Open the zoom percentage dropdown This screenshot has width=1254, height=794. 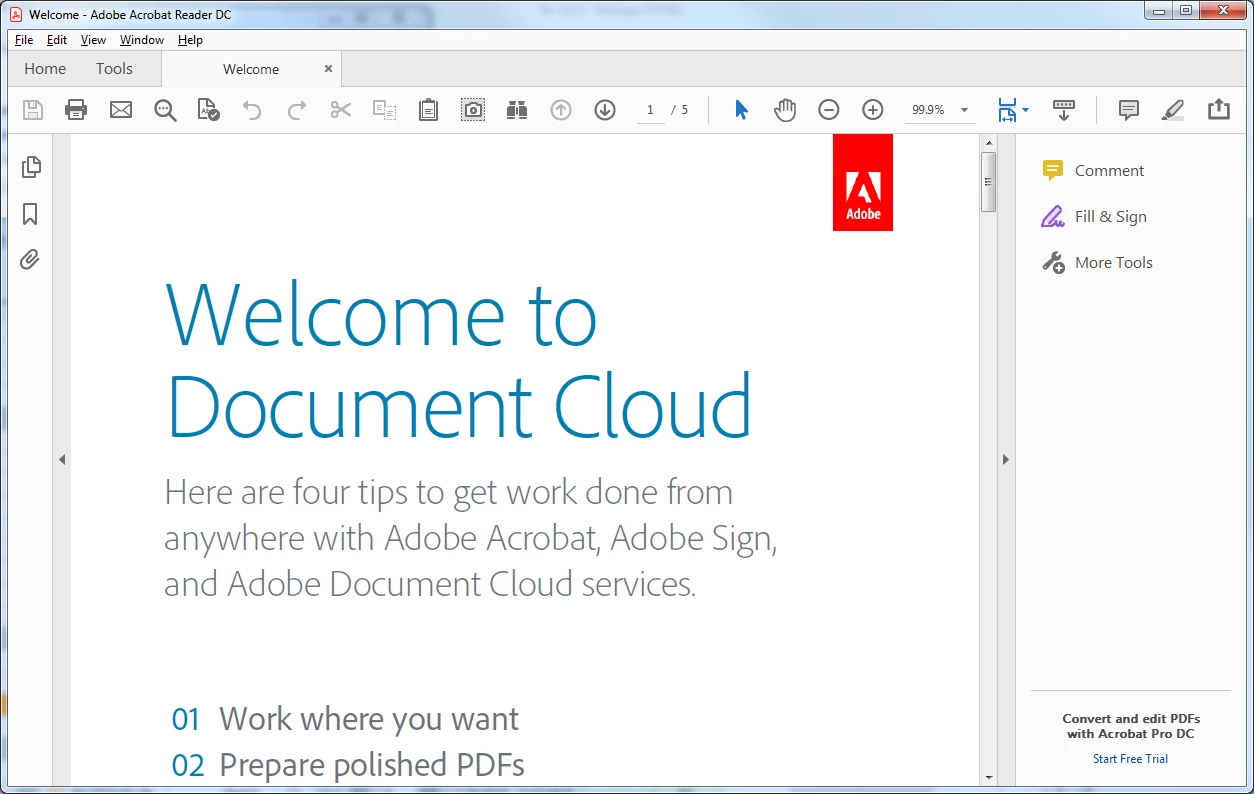click(x=964, y=110)
